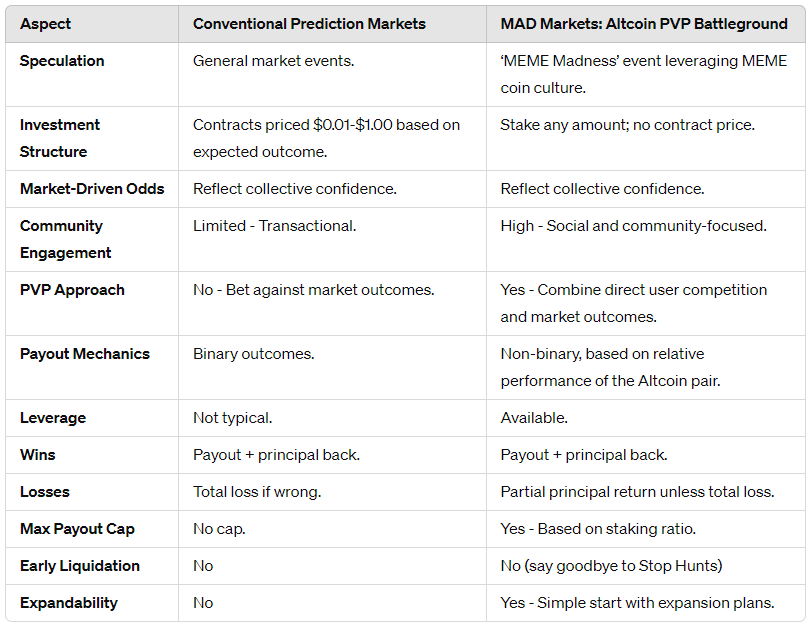The image size is (810, 625).
Task: Select the 'Market-Driven Odds' row label
Action: click(x=92, y=189)
